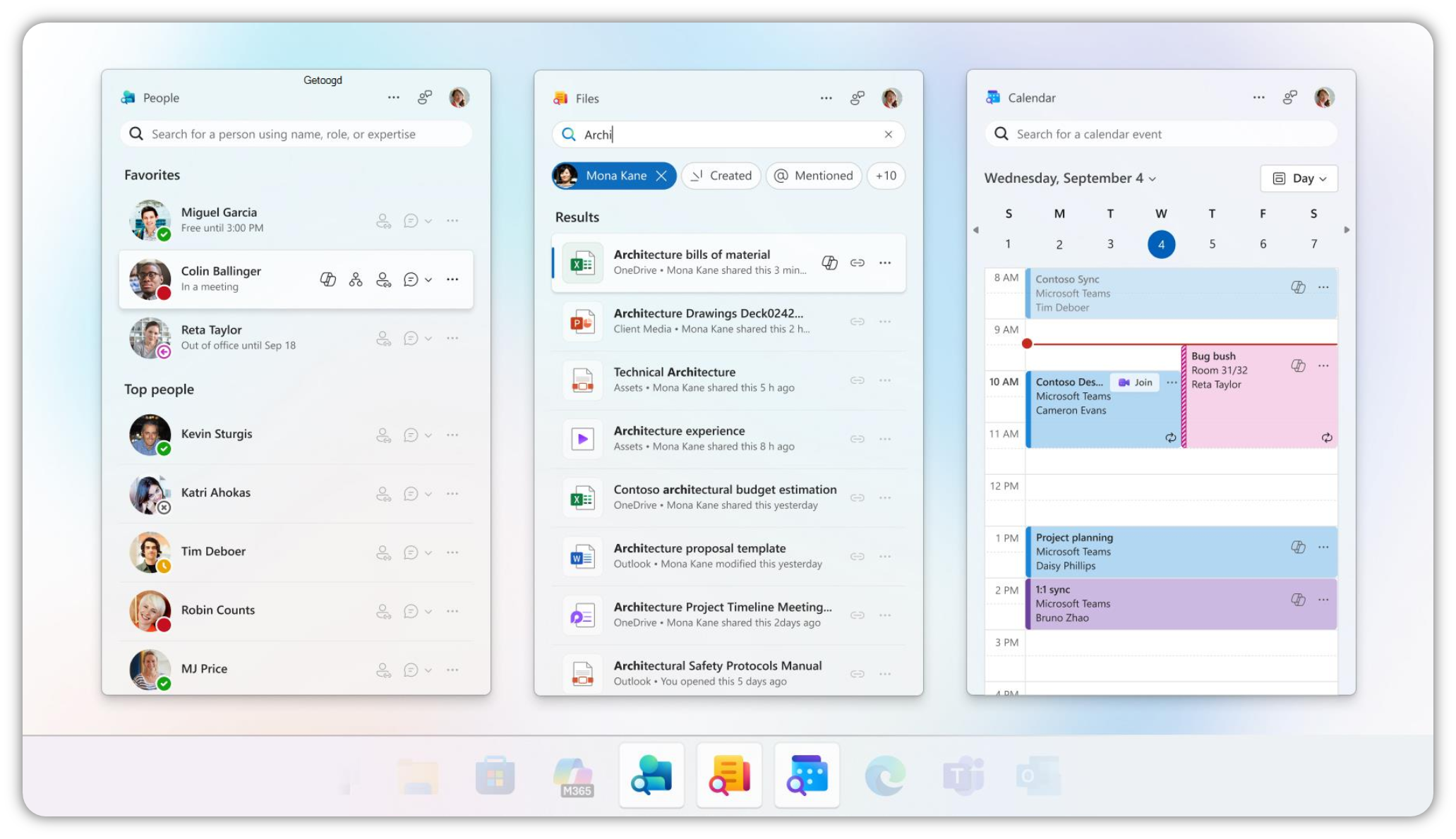
Task: Toggle the Created filter chip
Action: click(721, 176)
